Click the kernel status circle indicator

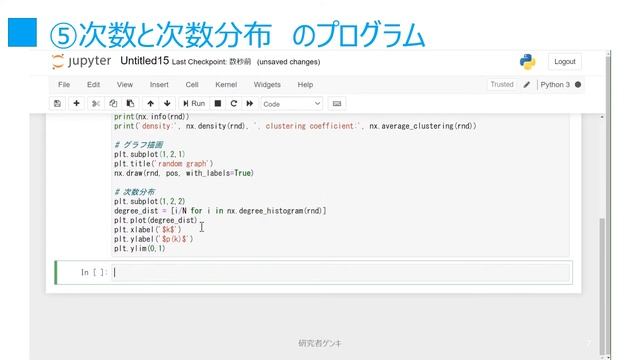578,84
